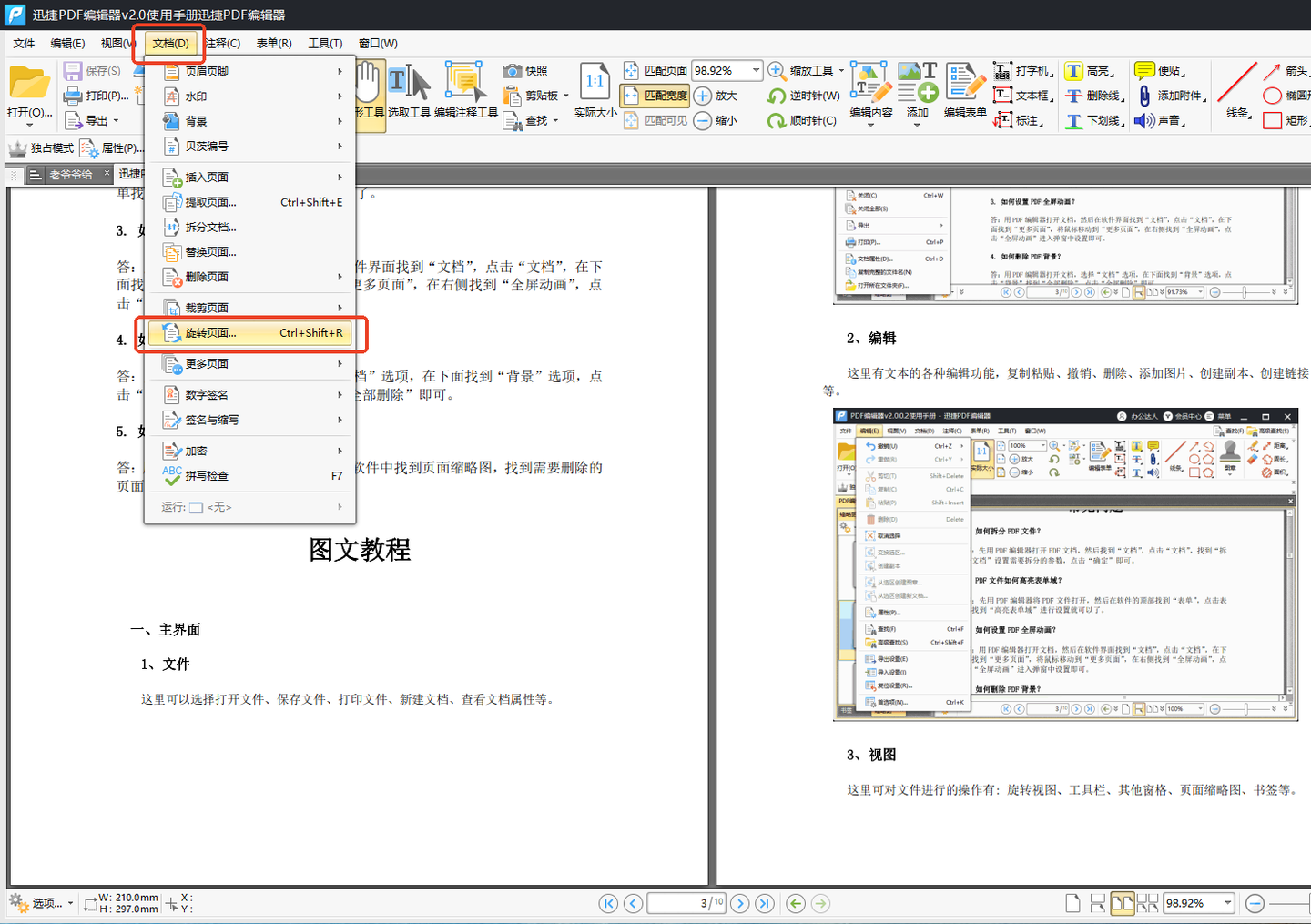Switch to continuous facing pages layout

pyautogui.click(x=1147, y=903)
